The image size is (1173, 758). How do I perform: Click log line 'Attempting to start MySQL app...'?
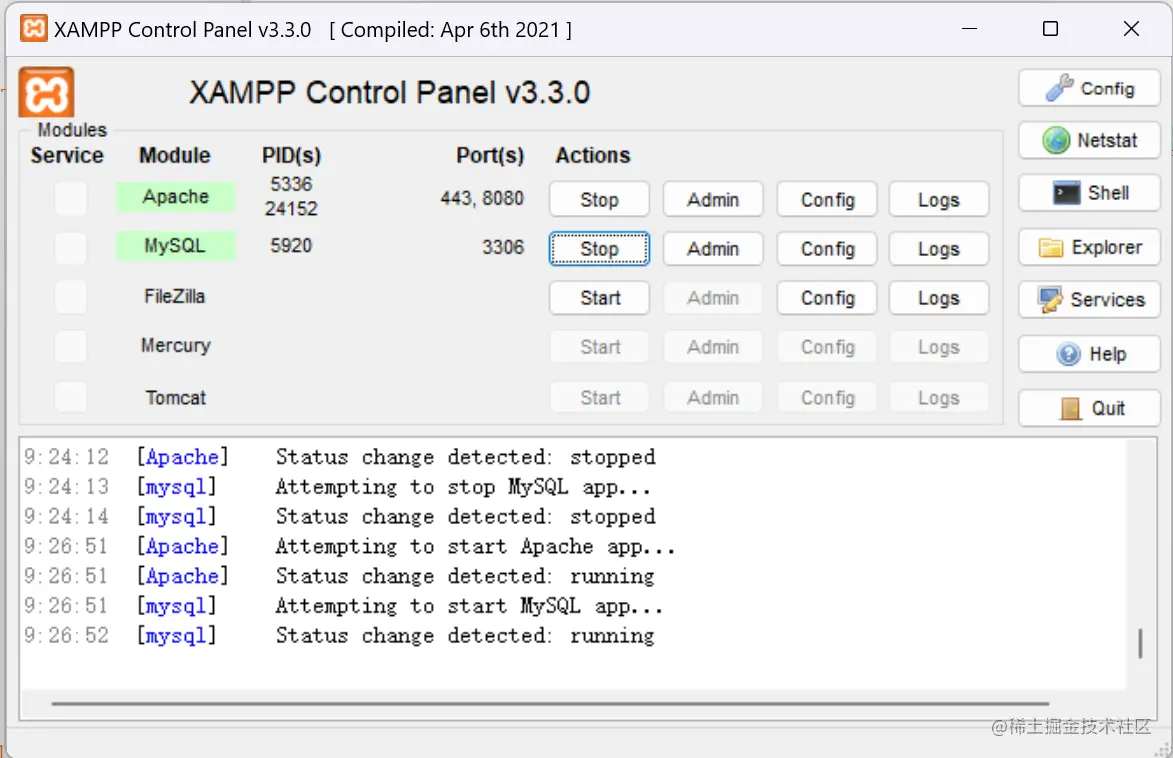pos(469,605)
